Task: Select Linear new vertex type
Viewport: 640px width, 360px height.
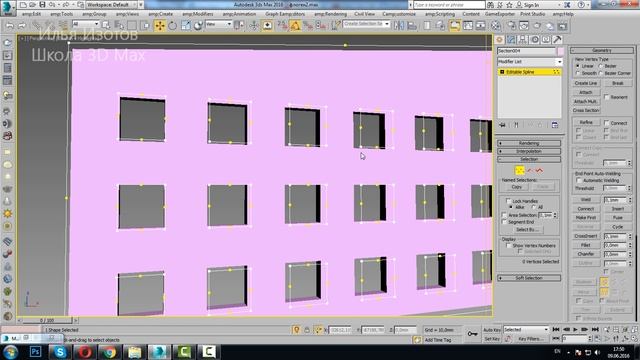Action: 578,66
